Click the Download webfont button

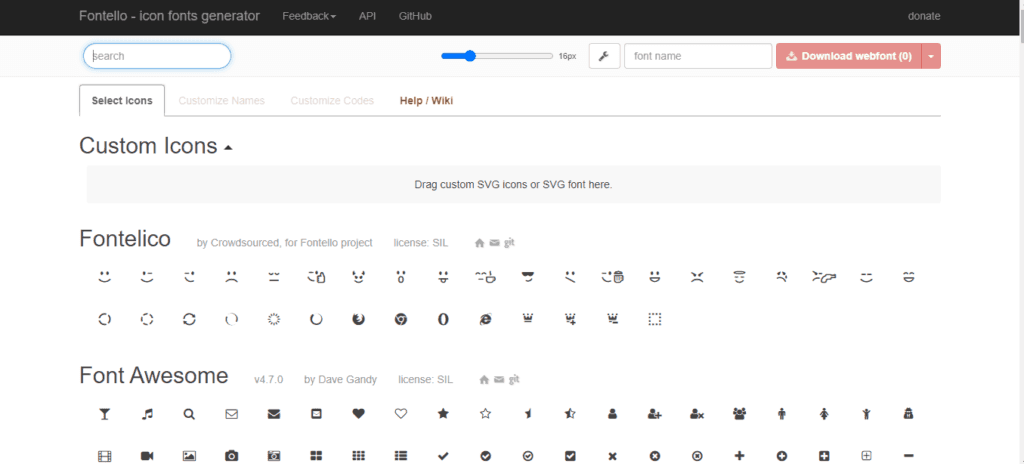pyautogui.click(x=849, y=56)
